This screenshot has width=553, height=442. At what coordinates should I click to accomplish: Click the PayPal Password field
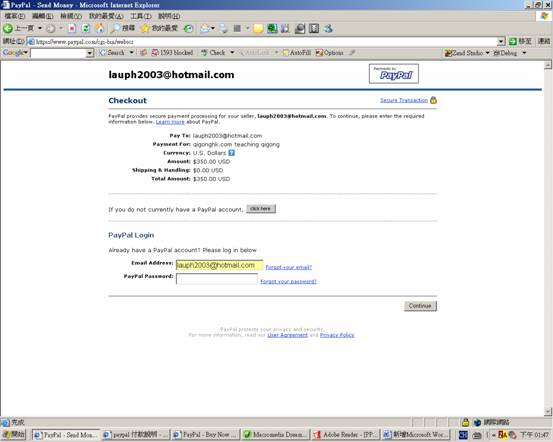[x=217, y=279]
